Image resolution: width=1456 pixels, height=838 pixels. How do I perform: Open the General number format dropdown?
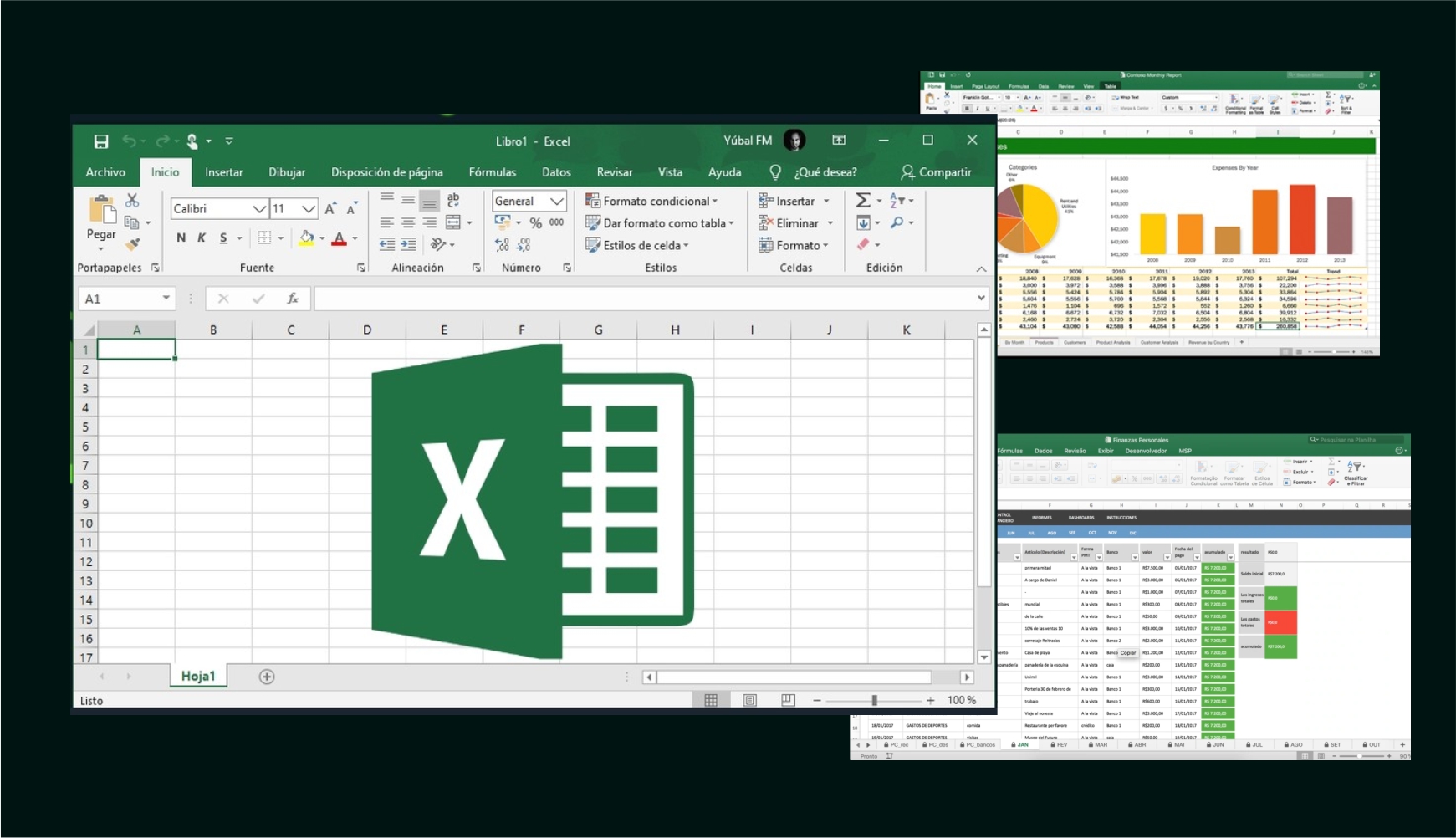(557, 201)
